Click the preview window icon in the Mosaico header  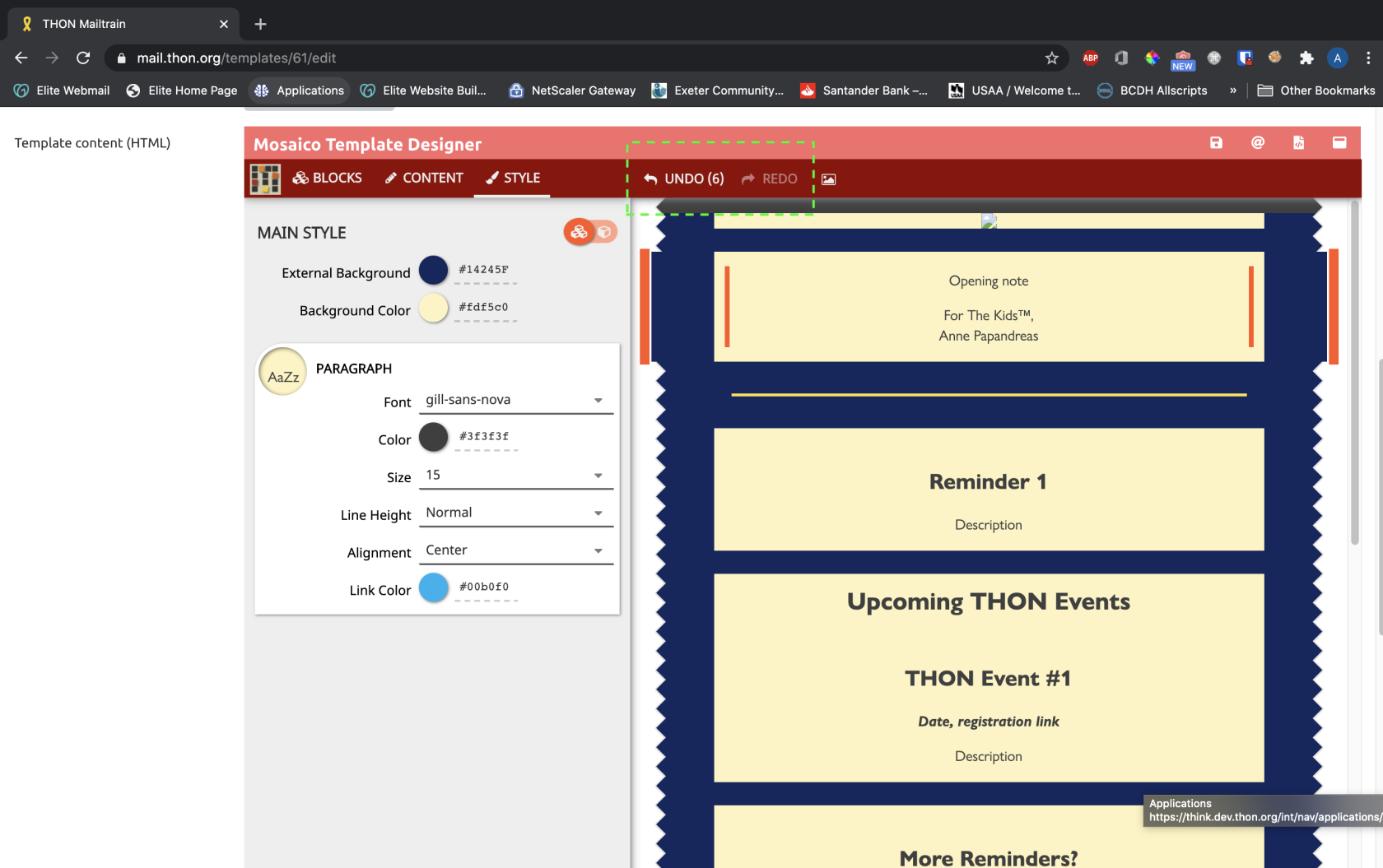click(x=1339, y=142)
